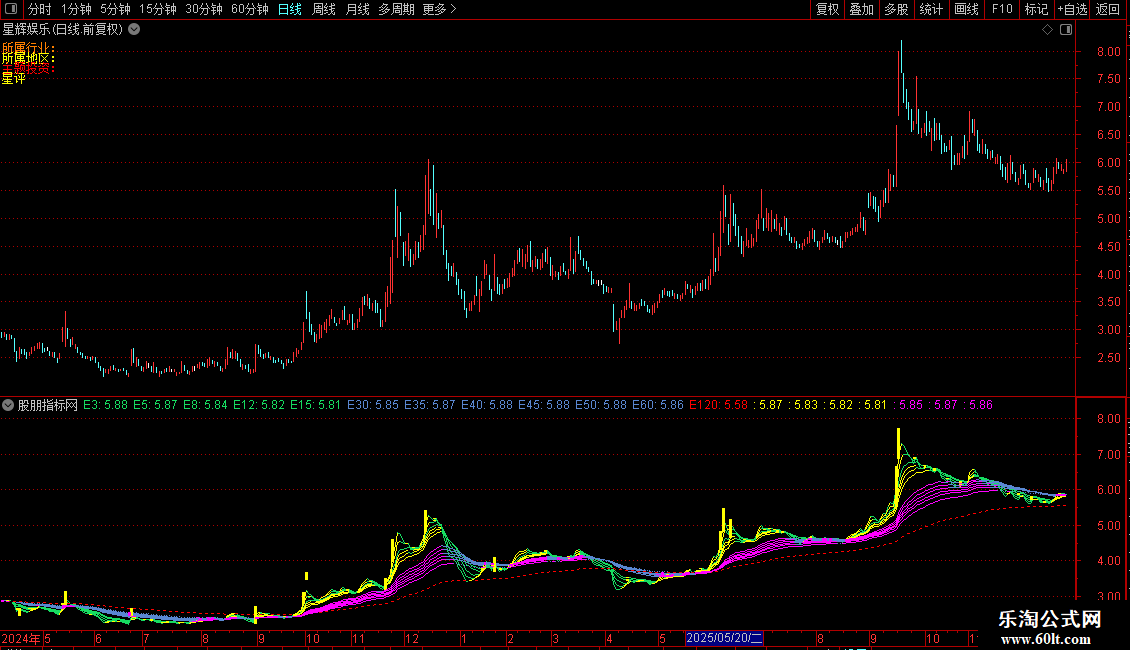
Task: Click the diamond marker icon above chart
Action: 1047,30
